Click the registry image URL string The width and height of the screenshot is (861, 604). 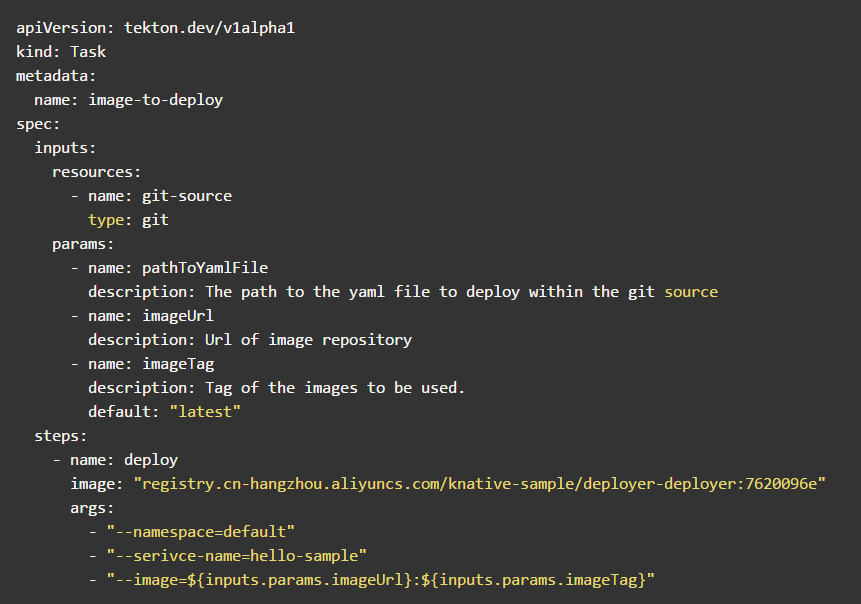click(x=479, y=484)
